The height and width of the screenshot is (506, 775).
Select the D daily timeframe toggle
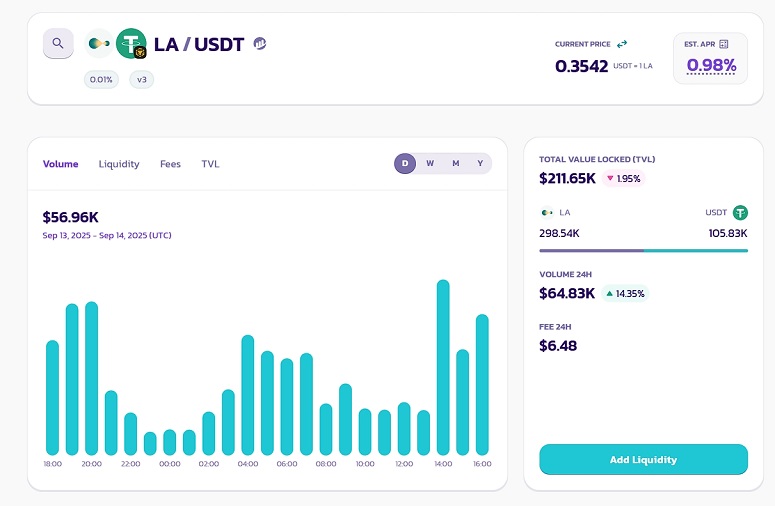405,163
